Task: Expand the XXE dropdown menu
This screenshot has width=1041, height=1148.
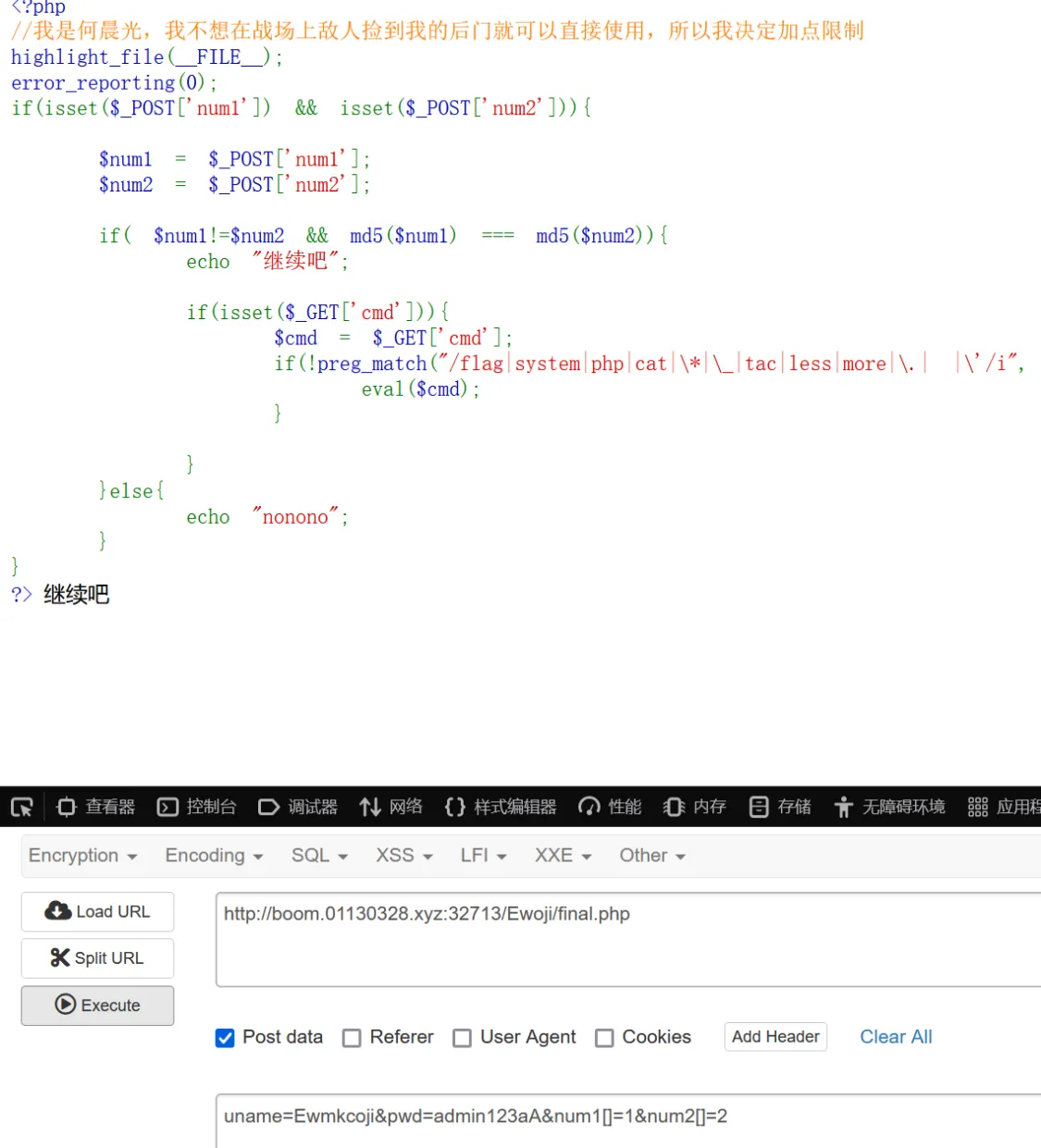Action: [x=564, y=856]
